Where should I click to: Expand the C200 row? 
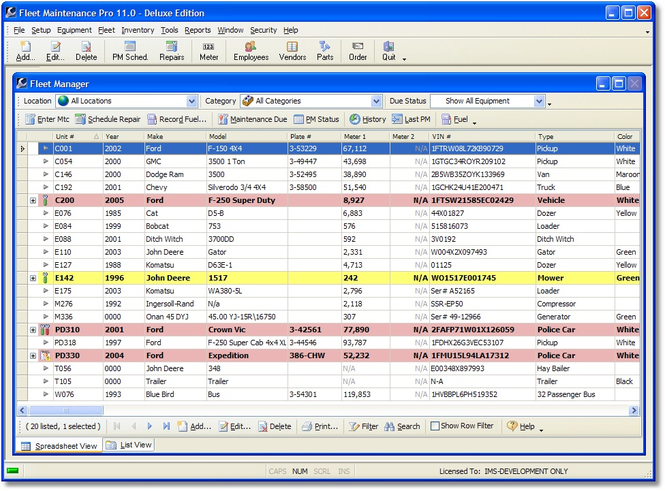33,200
